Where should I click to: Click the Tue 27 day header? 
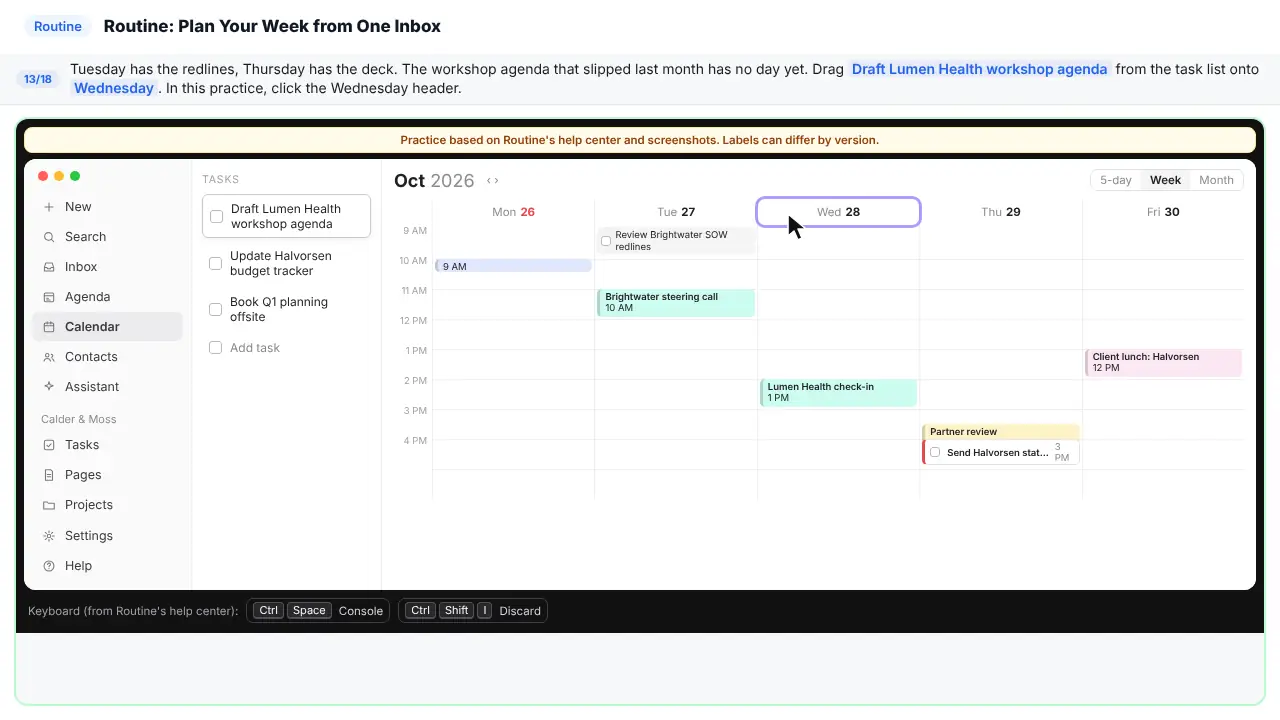click(676, 212)
